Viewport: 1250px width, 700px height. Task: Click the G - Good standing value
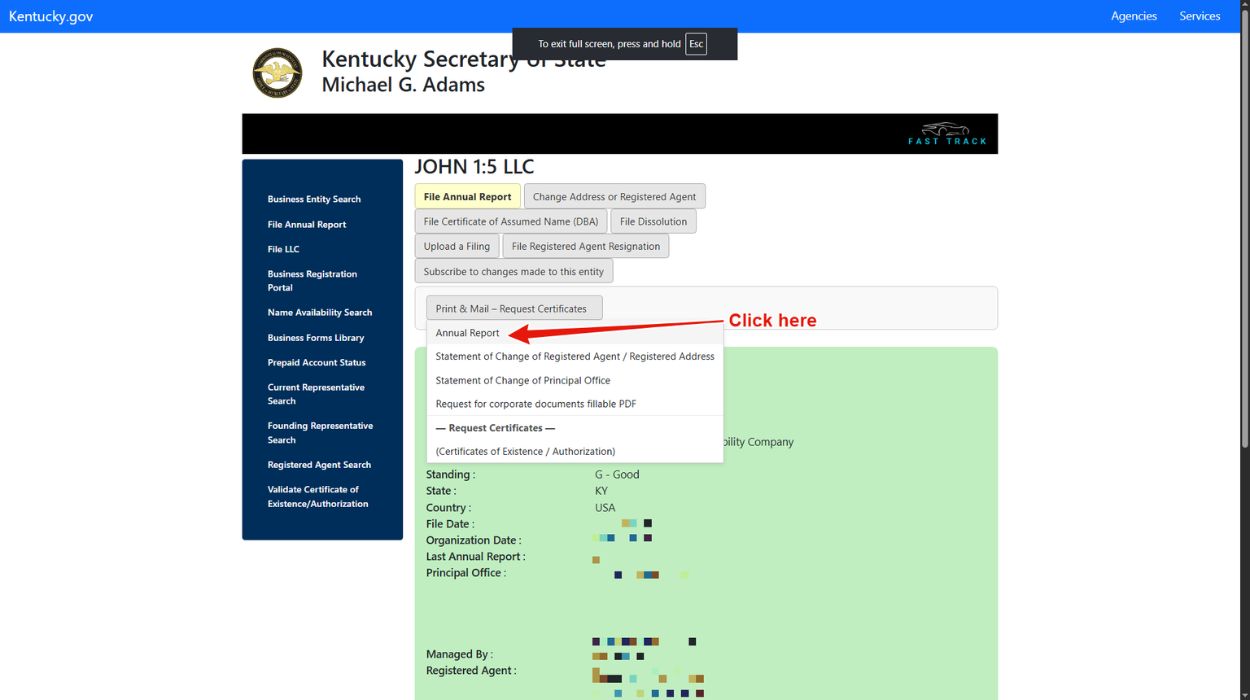(x=617, y=475)
